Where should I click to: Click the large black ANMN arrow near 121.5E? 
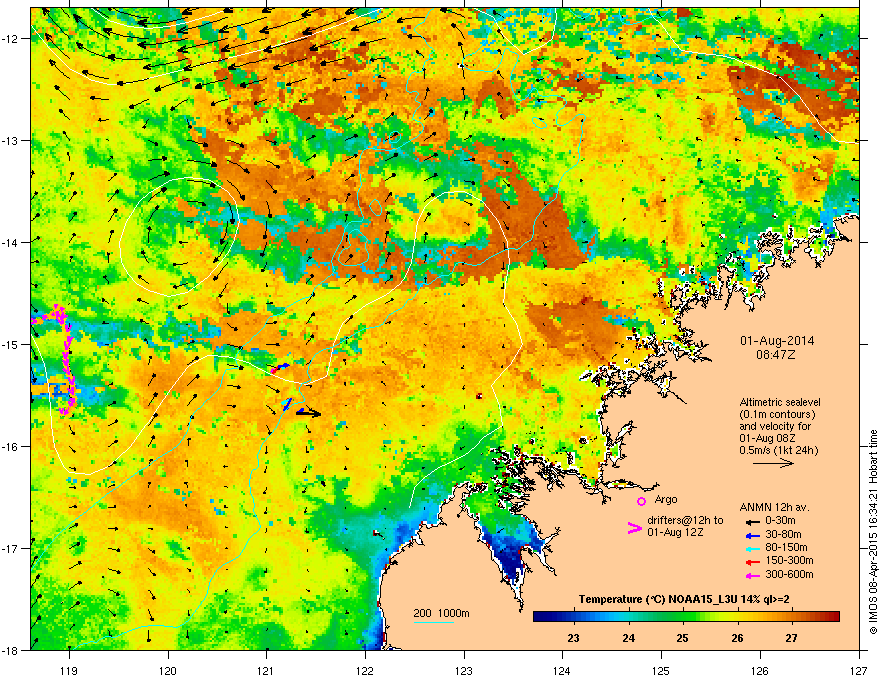click(308, 413)
